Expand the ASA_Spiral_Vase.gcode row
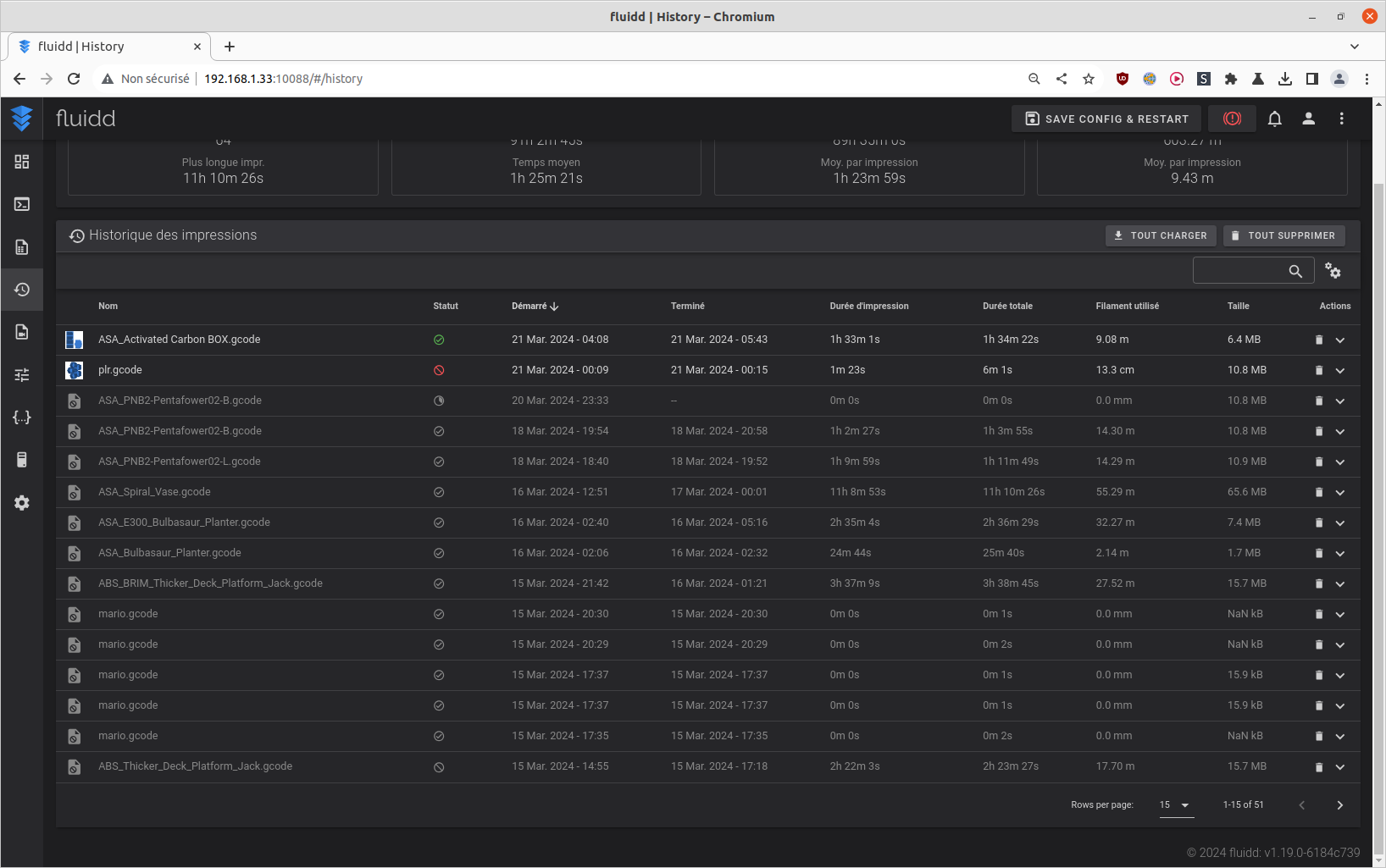1386x868 pixels. (1340, 492)
